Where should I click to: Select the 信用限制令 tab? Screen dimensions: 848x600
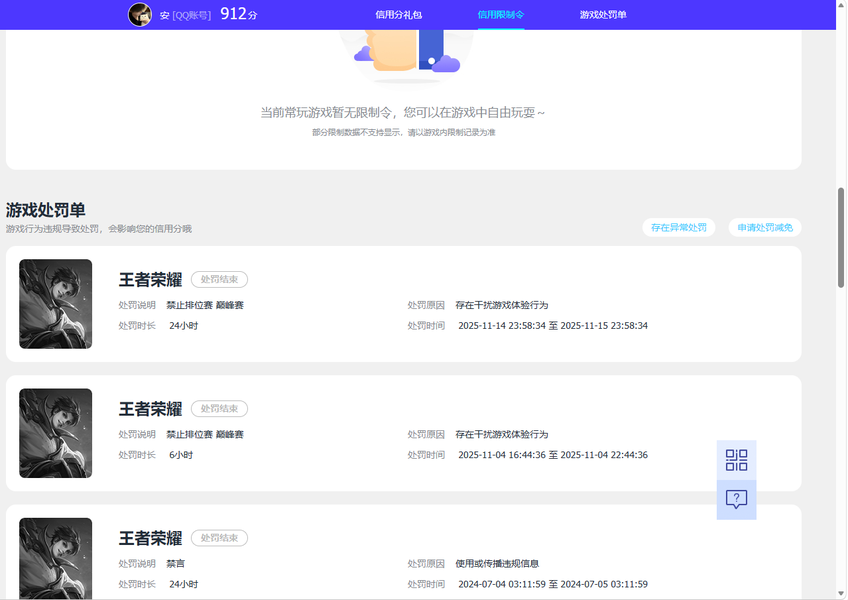point(501,15)
